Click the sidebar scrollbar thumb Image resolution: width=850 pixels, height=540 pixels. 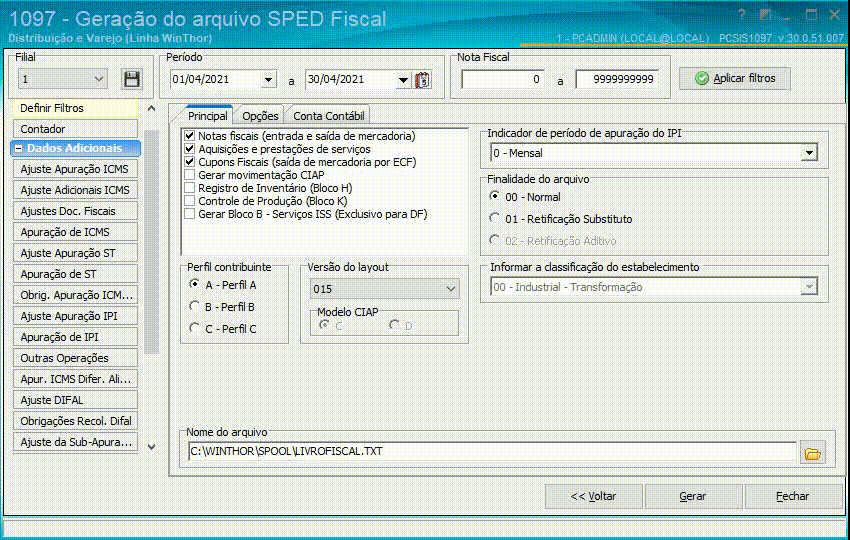click(151, 242)
